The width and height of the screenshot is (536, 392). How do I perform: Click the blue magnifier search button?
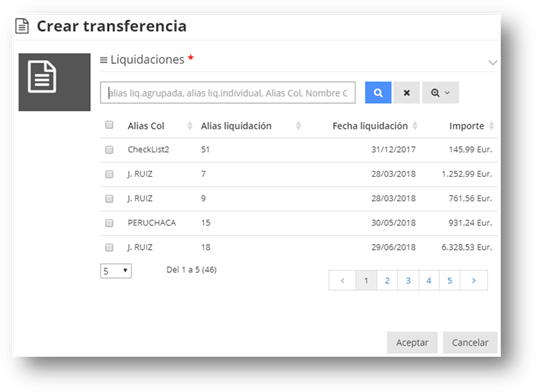pyautogui.click(x=378, y=92)
